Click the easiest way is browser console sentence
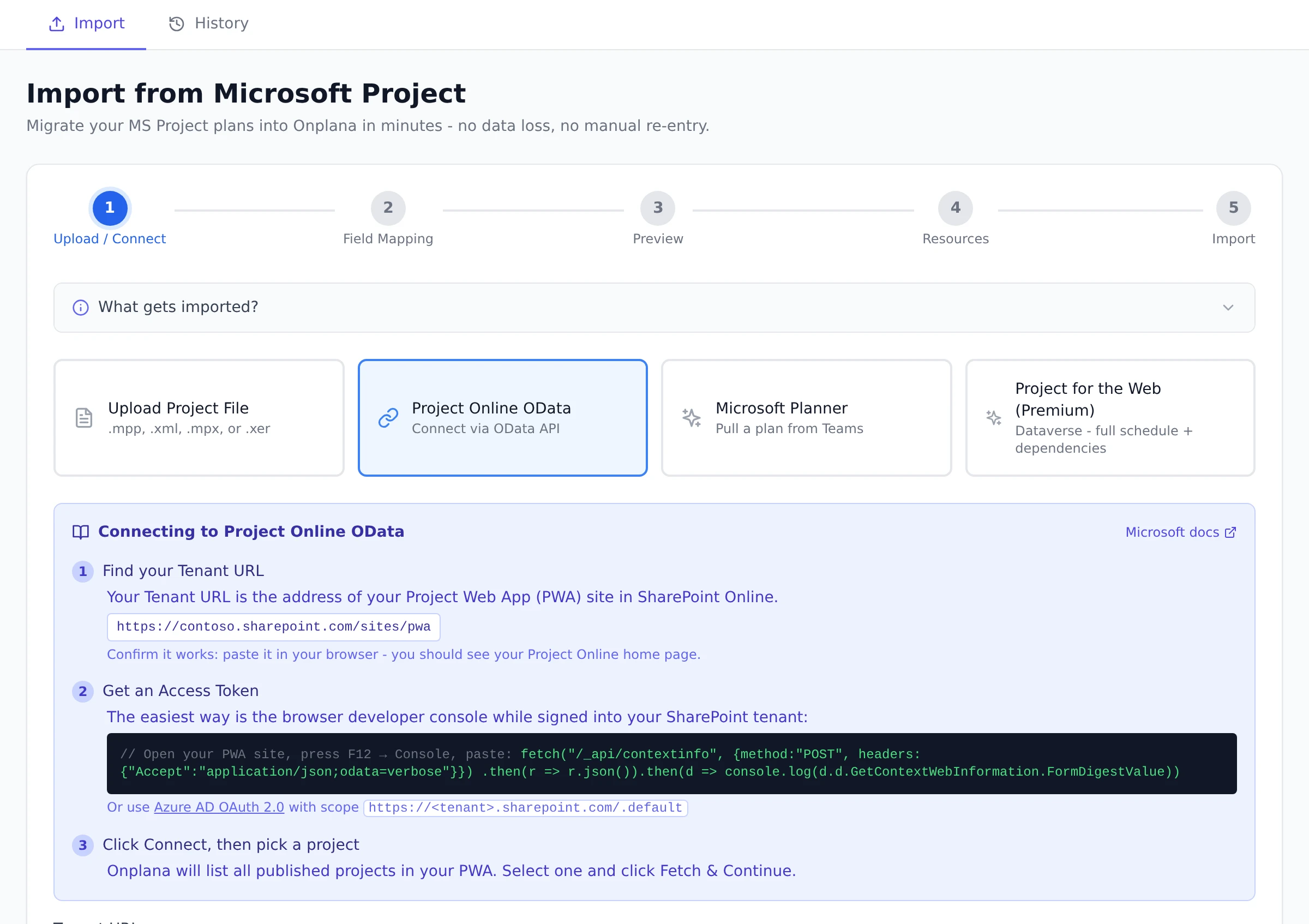1309x924 pixels. [457, 717]
